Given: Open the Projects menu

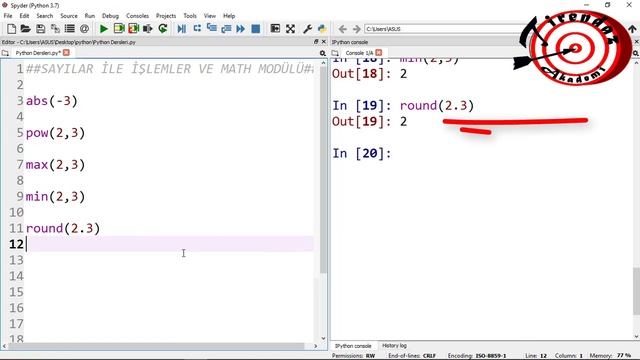Looking at the screenshot, I should [x=166, y=16].
